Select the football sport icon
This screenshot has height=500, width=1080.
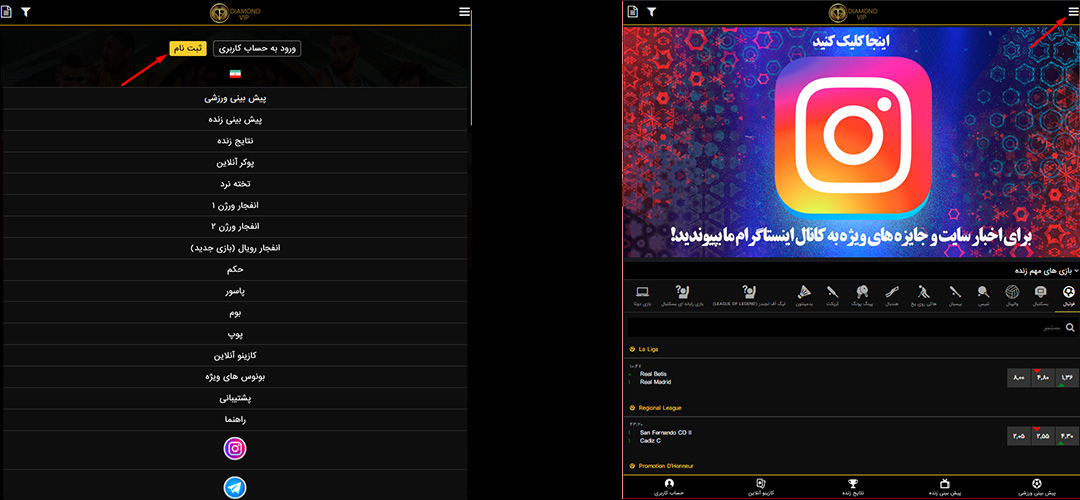tap(1069, 294)
